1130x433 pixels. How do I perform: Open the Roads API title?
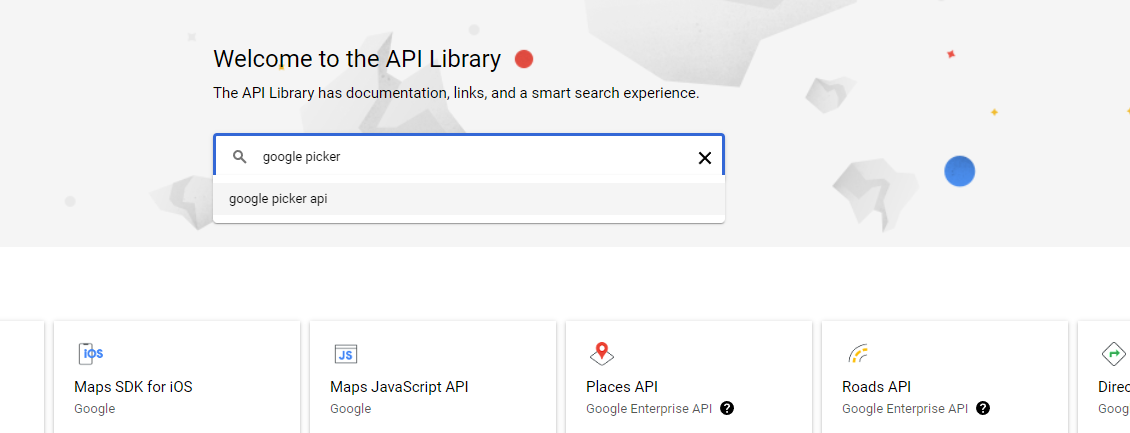876,387
